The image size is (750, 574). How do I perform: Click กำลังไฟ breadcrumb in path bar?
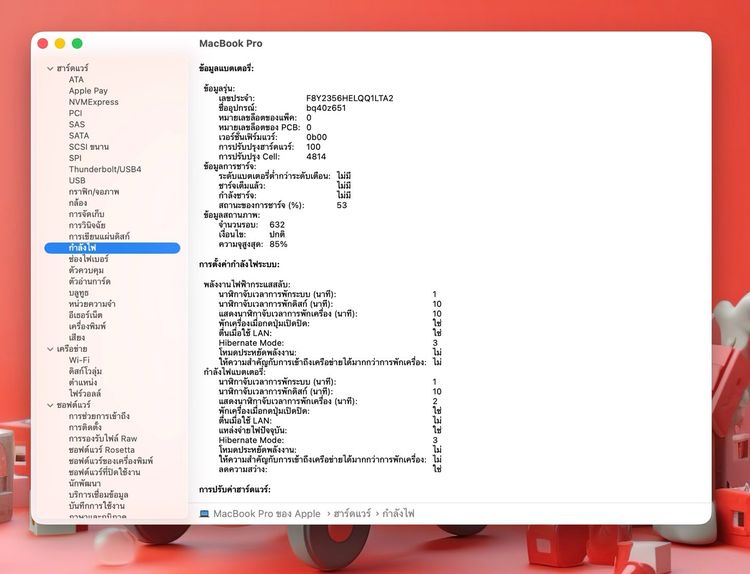(x=398, y=514)
